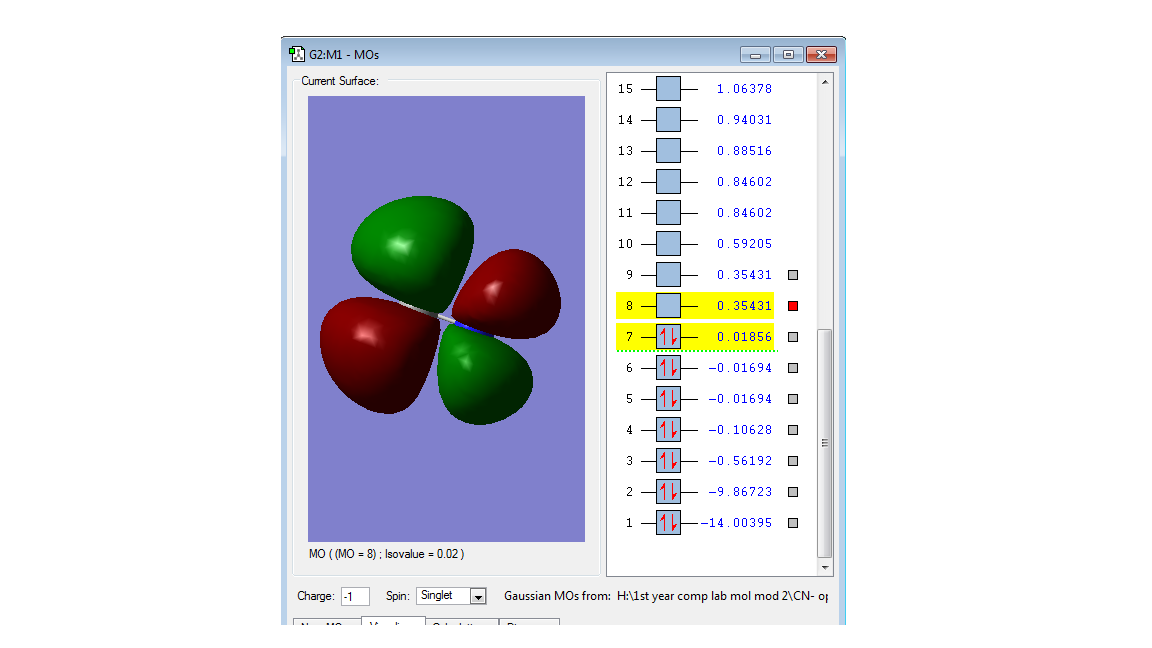Open the Spin Singlet dropdown
Image resolution: width=1152 pixels, height=648 pixels.
point(478,597)
